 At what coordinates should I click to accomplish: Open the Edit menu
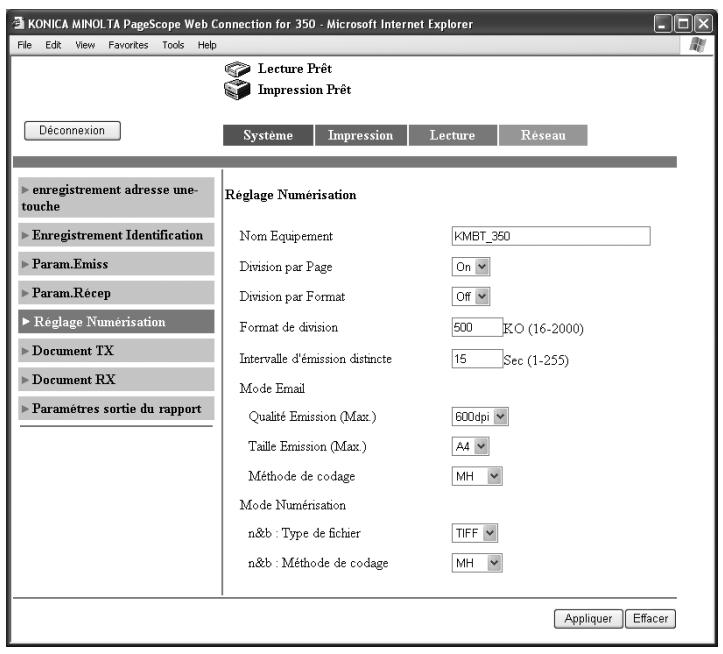tap(53, 45)
